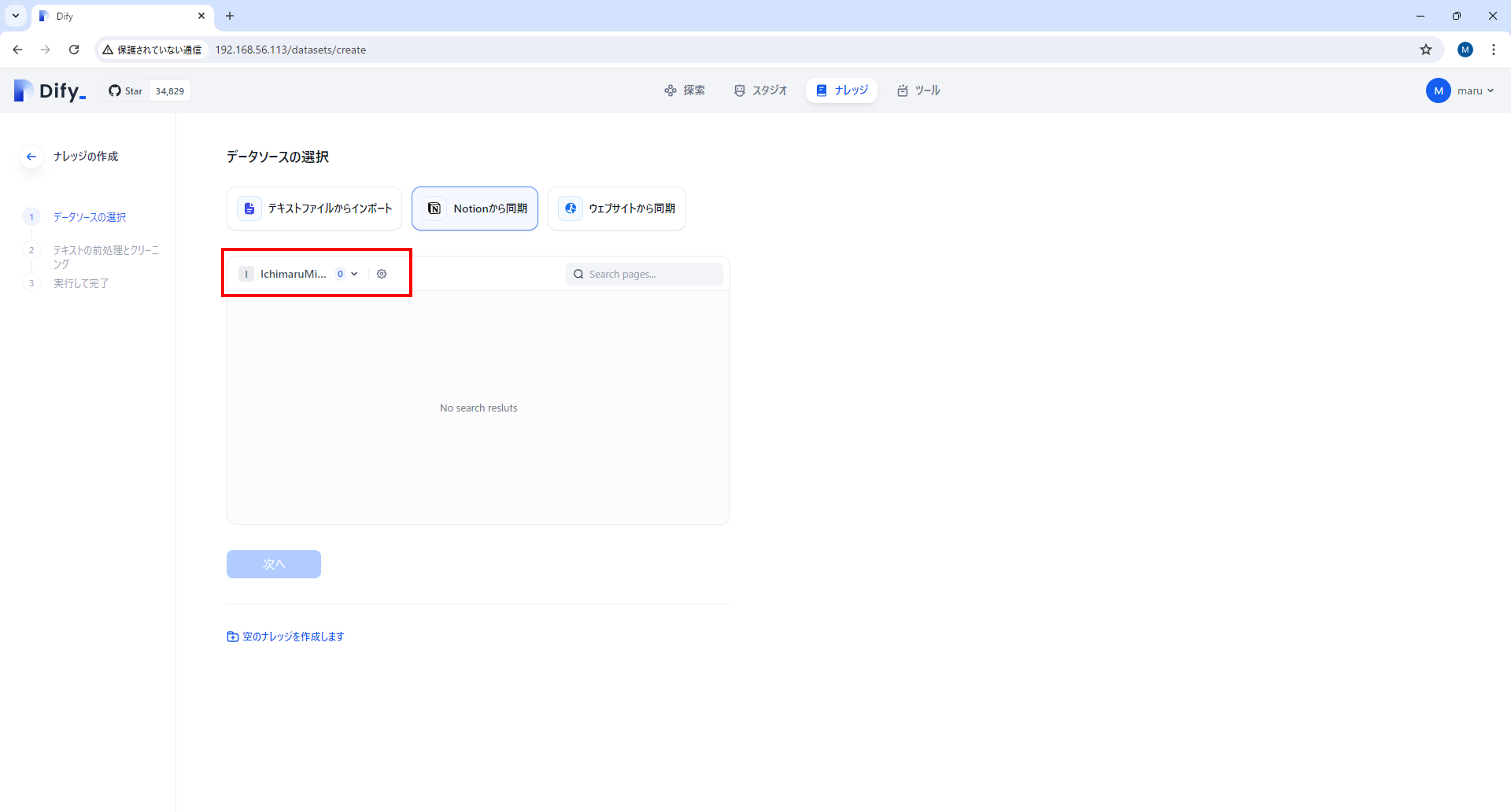Click the Dify logo in header
Screen dimensions: 1511x812
[x=50, y=91]
